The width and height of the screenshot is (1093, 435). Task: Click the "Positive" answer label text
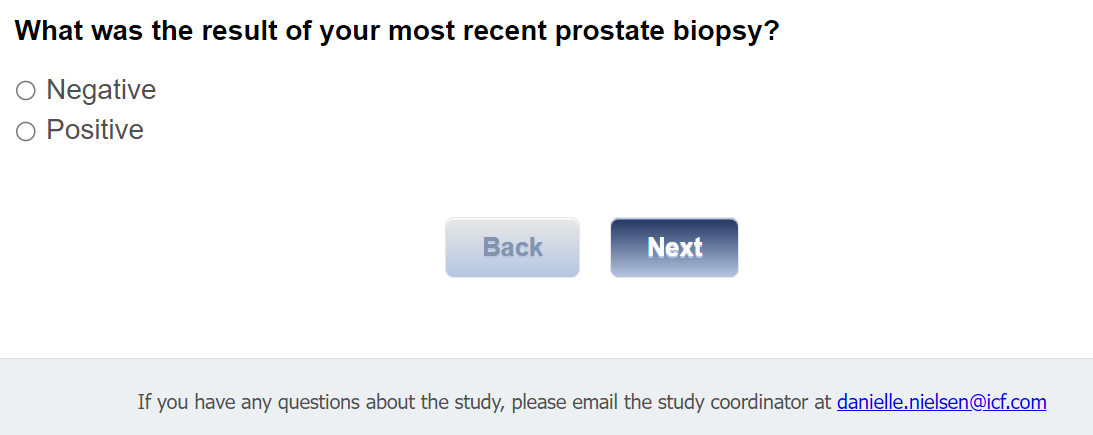[x=95, y=130]
